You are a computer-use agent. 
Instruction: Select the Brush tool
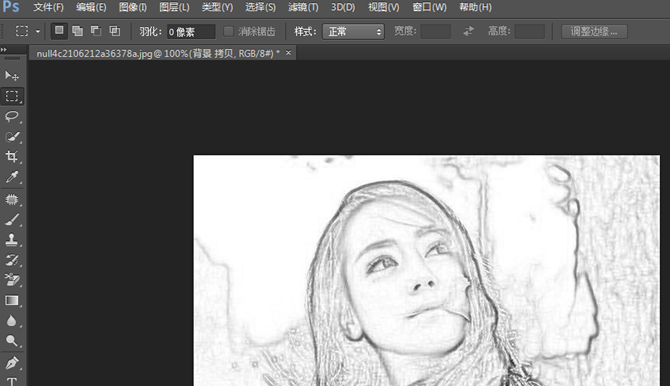tap(12, 220)
